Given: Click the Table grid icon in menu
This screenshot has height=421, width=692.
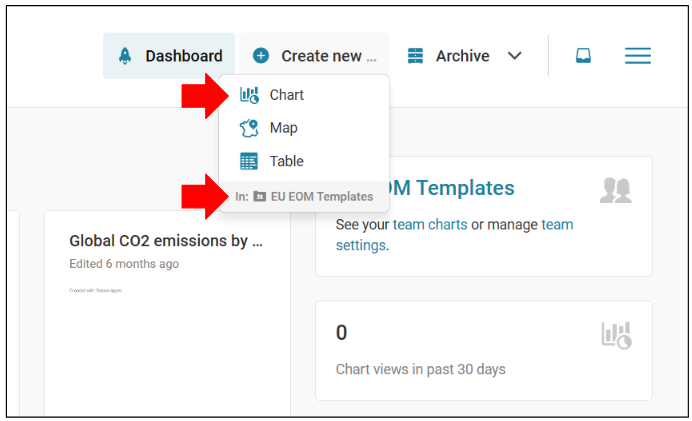Looking at the screenshot, I should tap(249, 161).
